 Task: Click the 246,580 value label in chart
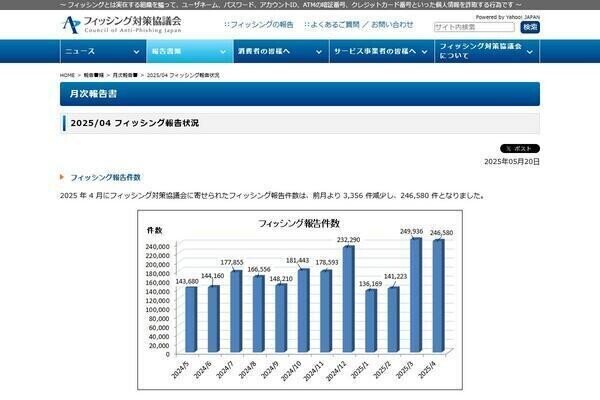point(441,233)
